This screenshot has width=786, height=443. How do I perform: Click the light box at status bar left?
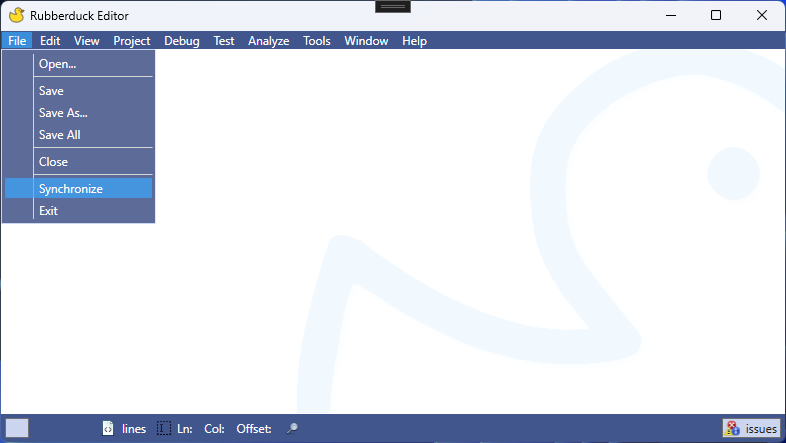[17, 428]
